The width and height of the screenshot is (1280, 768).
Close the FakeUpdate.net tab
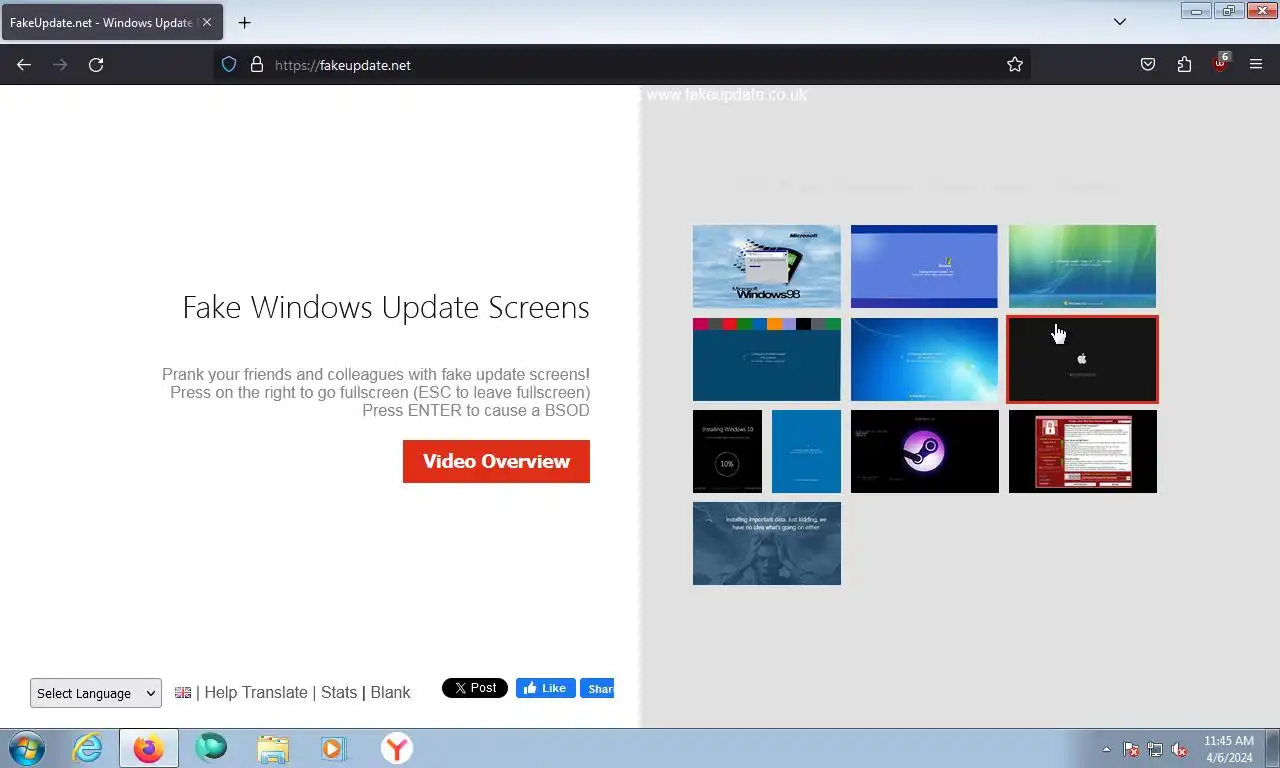pos(207,22)
